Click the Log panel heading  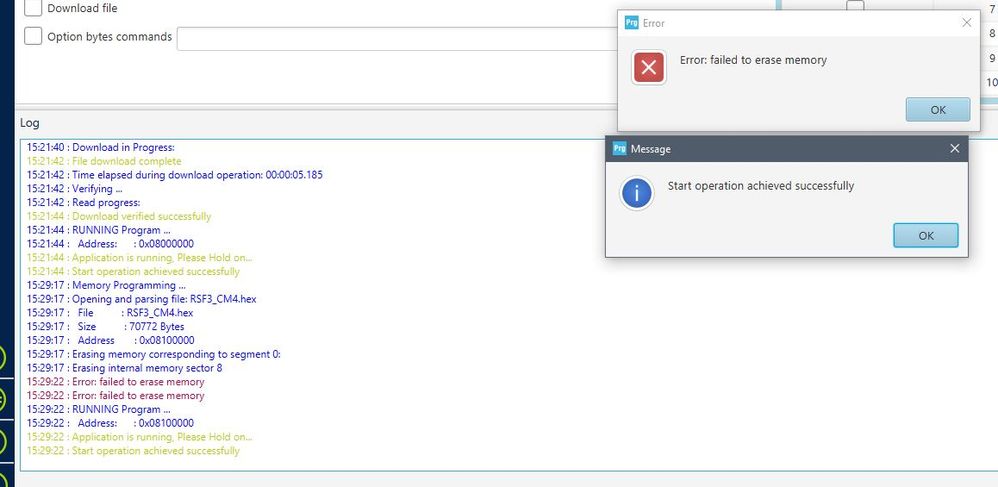(29, 123)
